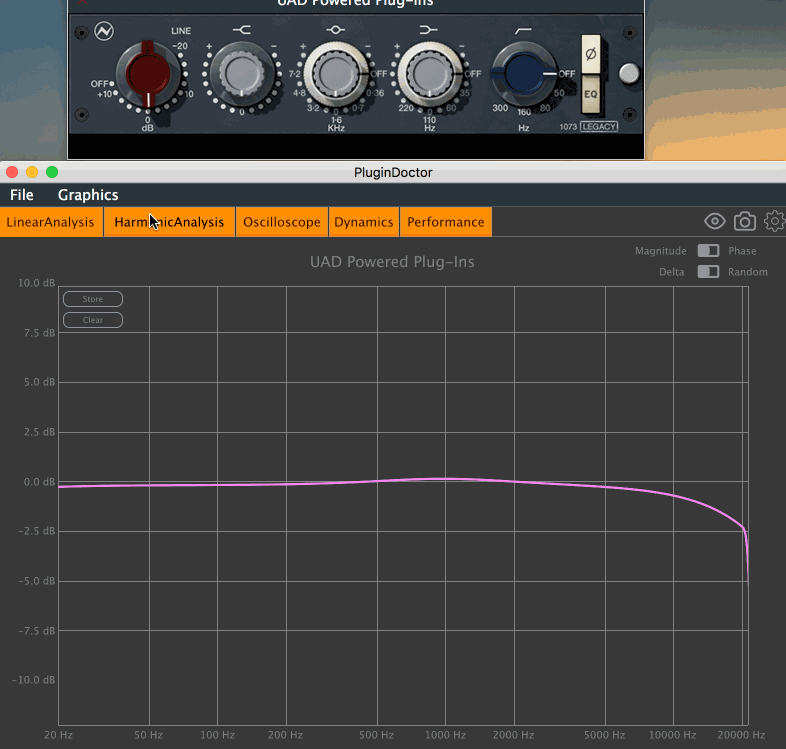
Task: Click the 1000 Hz axis label
Action: click(x=446, y=735)
